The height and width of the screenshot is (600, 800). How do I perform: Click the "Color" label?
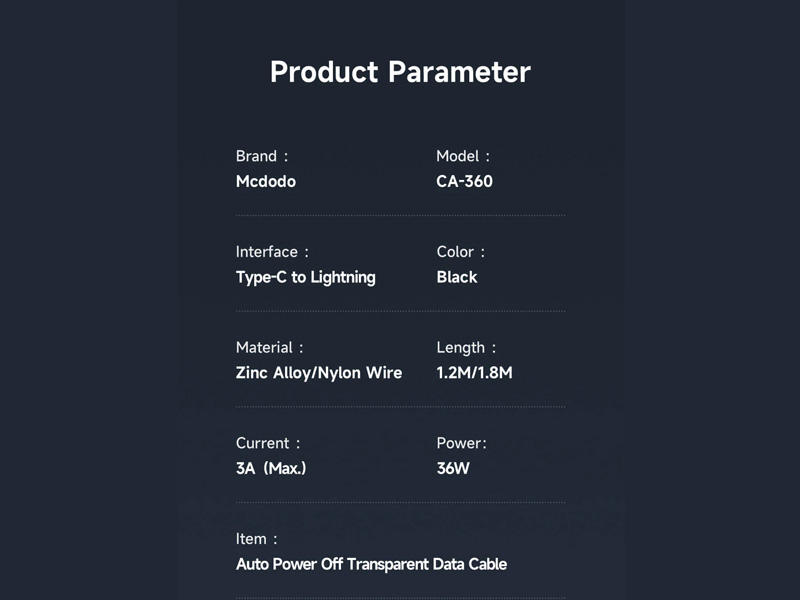tap(457, 252)
